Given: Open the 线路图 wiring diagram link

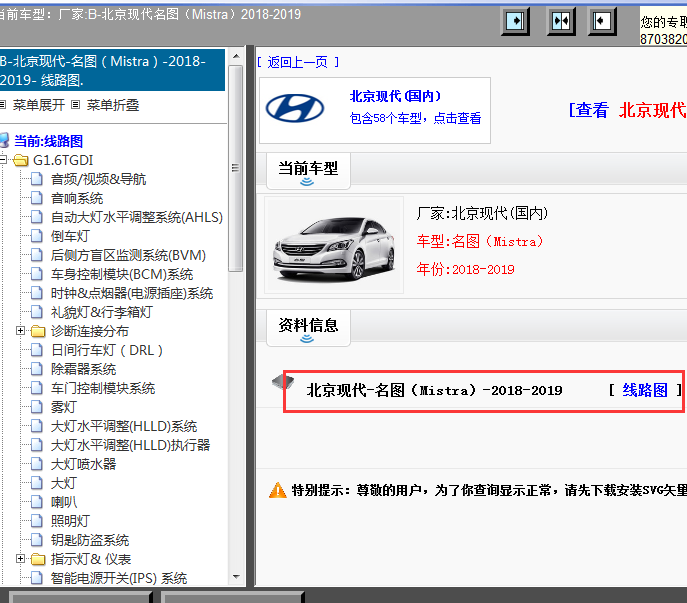Looking at the screenshot, I should click(x=645, y=390).
